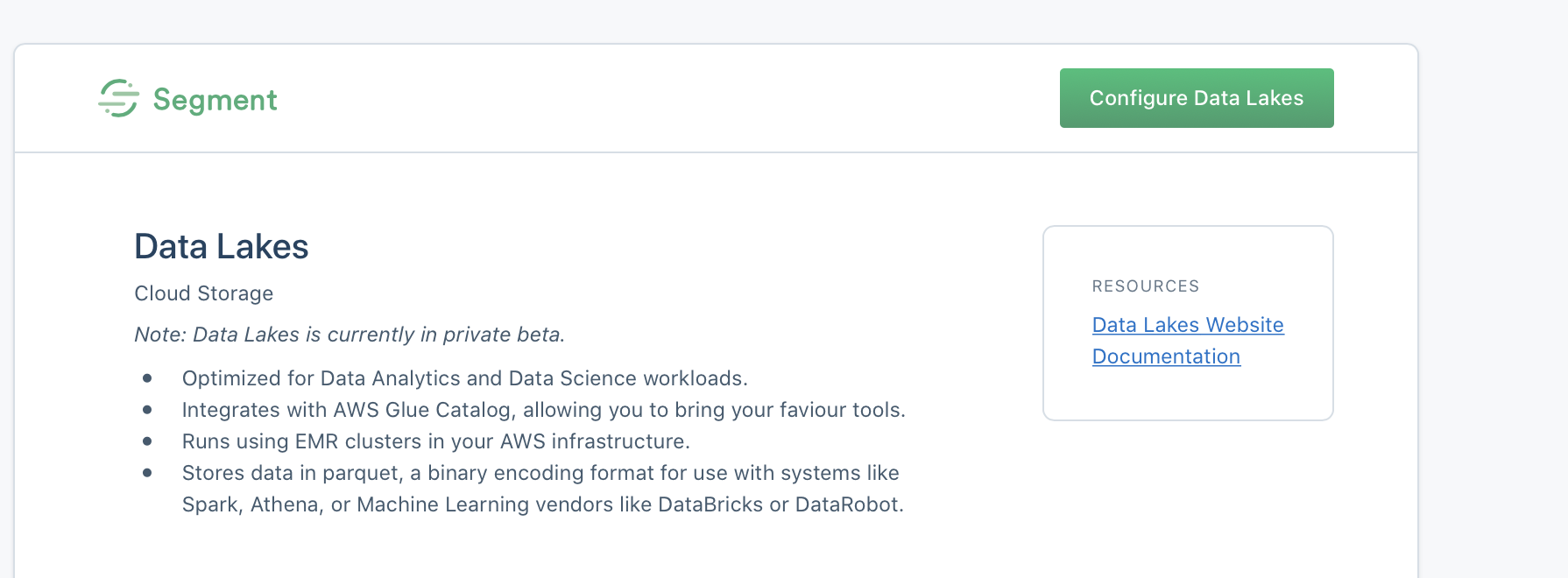Click the Segment logo icon
The width and height of the screenshot is (1568, 578).
tap(118, 98)
